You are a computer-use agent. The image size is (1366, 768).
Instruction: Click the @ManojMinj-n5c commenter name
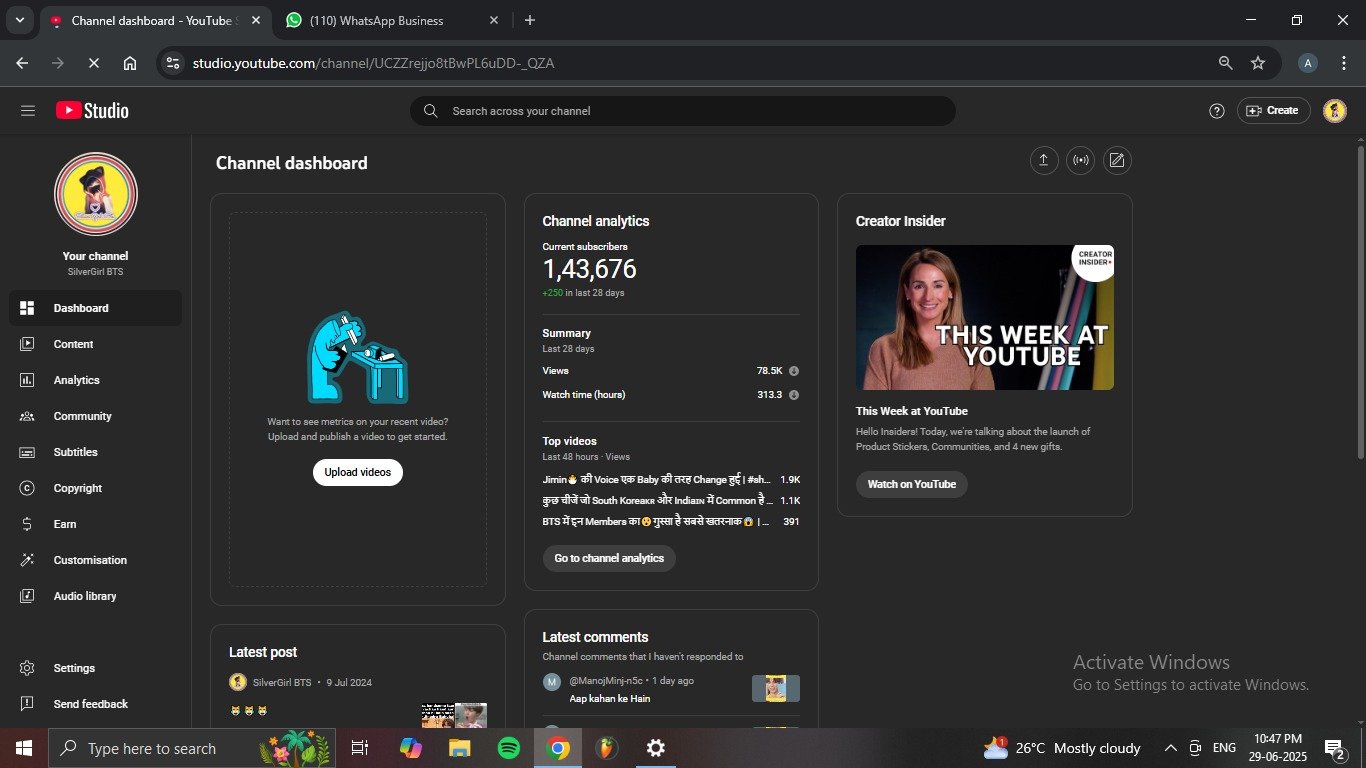point(607,681)
